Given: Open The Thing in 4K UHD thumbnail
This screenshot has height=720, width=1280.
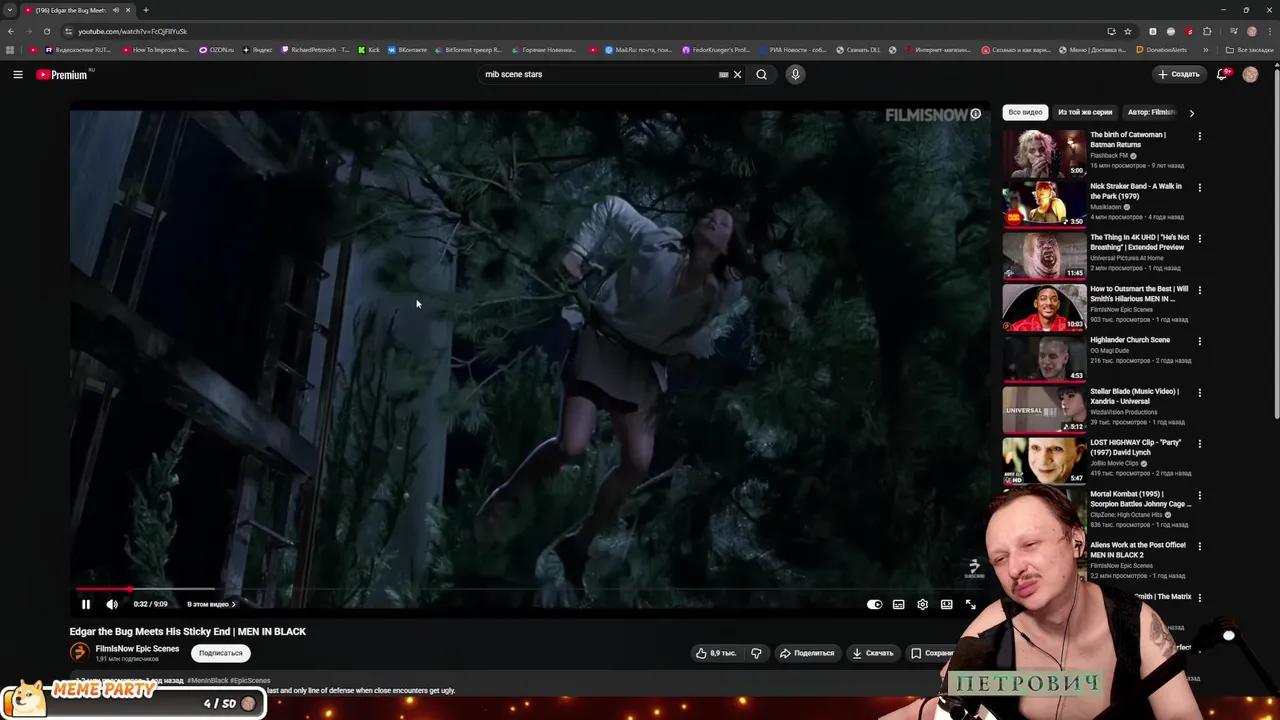Looking at the screenshot, I should (1044, 255).
